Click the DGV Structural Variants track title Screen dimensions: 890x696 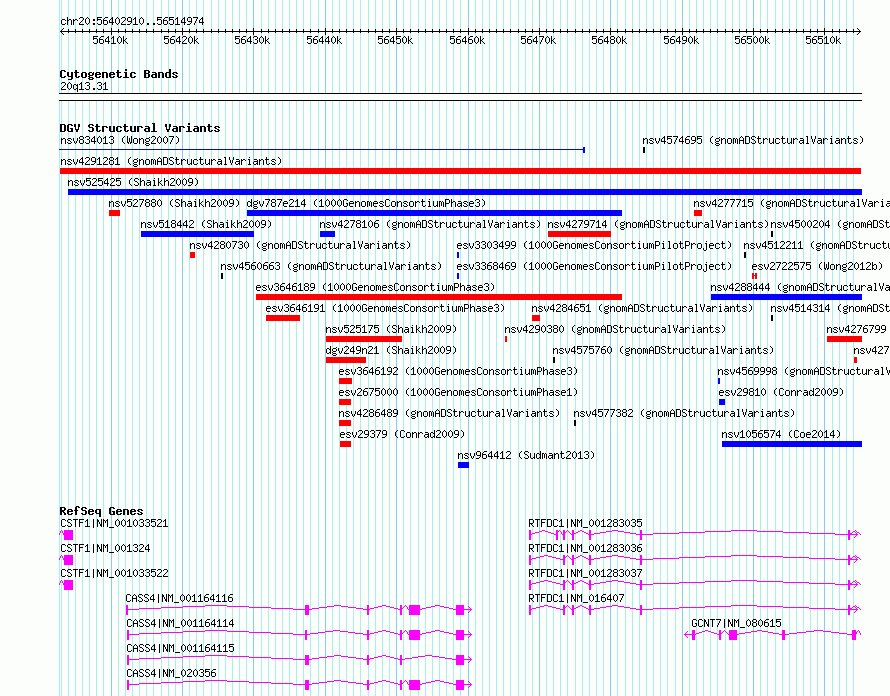tap(140, 128)
